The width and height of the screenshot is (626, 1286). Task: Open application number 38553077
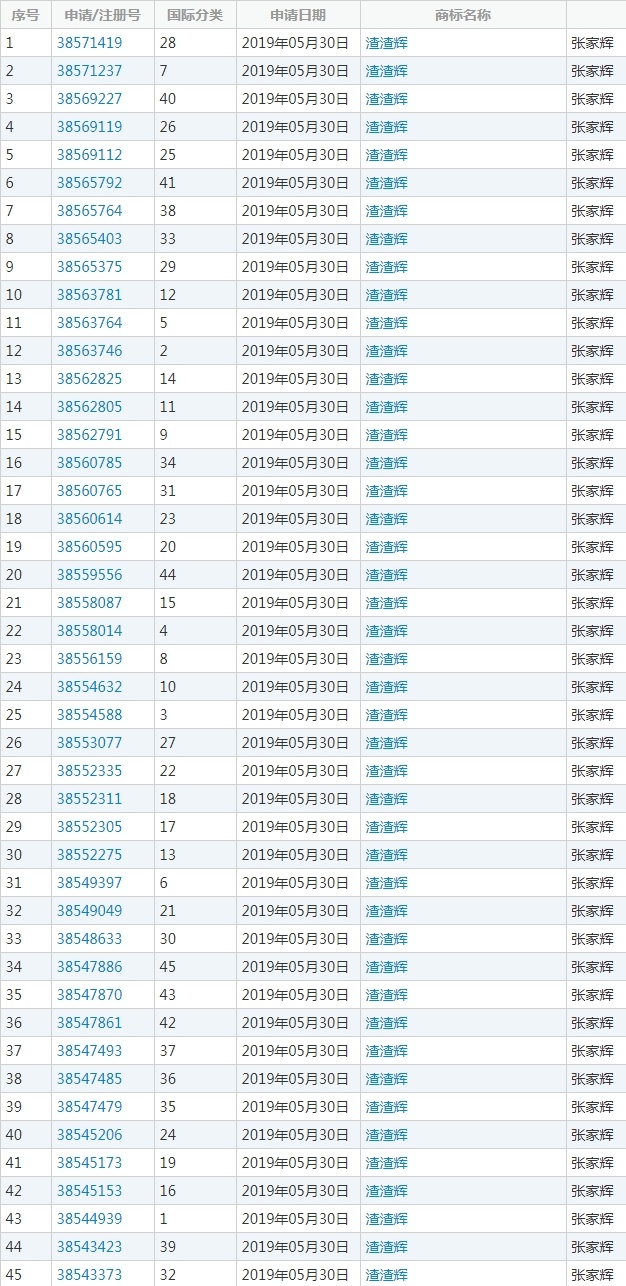click(89, 743)
